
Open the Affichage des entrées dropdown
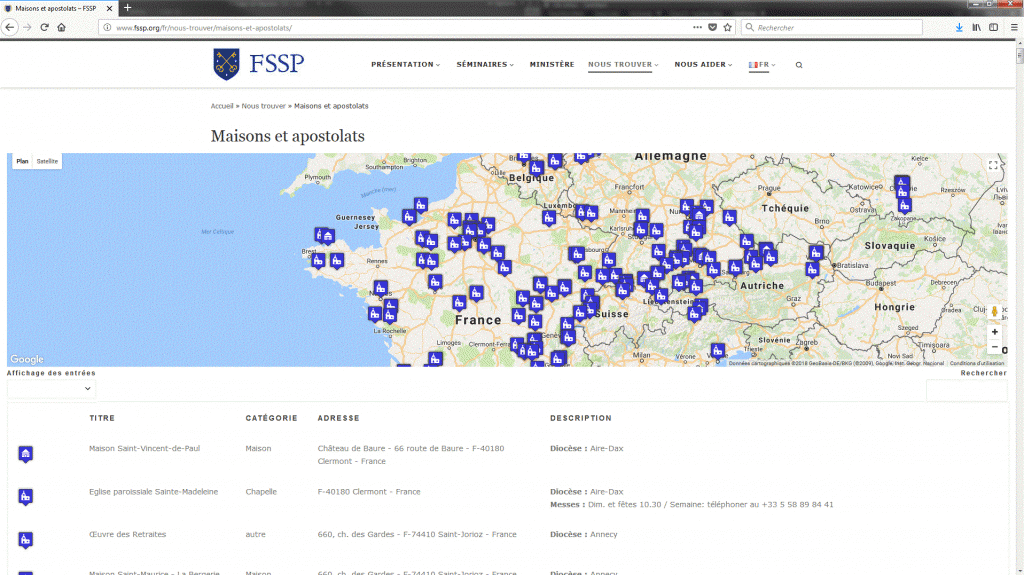[51, 389]
